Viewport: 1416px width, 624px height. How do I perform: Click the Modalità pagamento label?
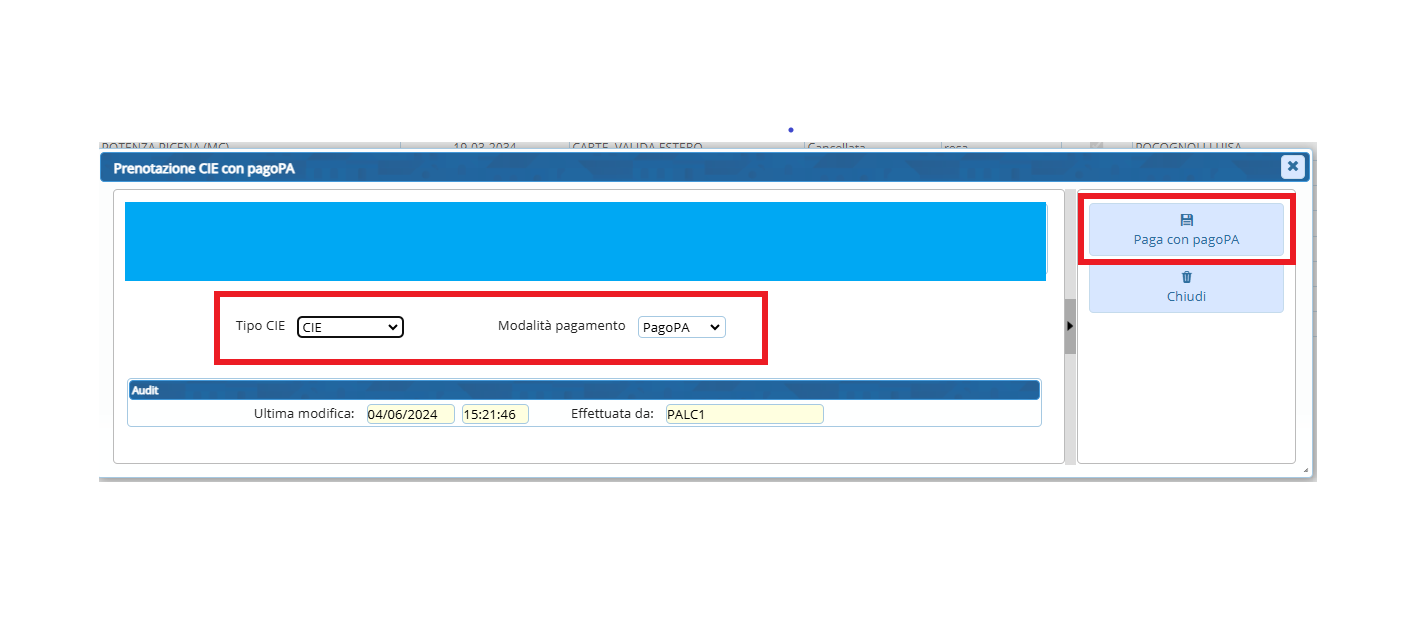click(x=561, y=326)
